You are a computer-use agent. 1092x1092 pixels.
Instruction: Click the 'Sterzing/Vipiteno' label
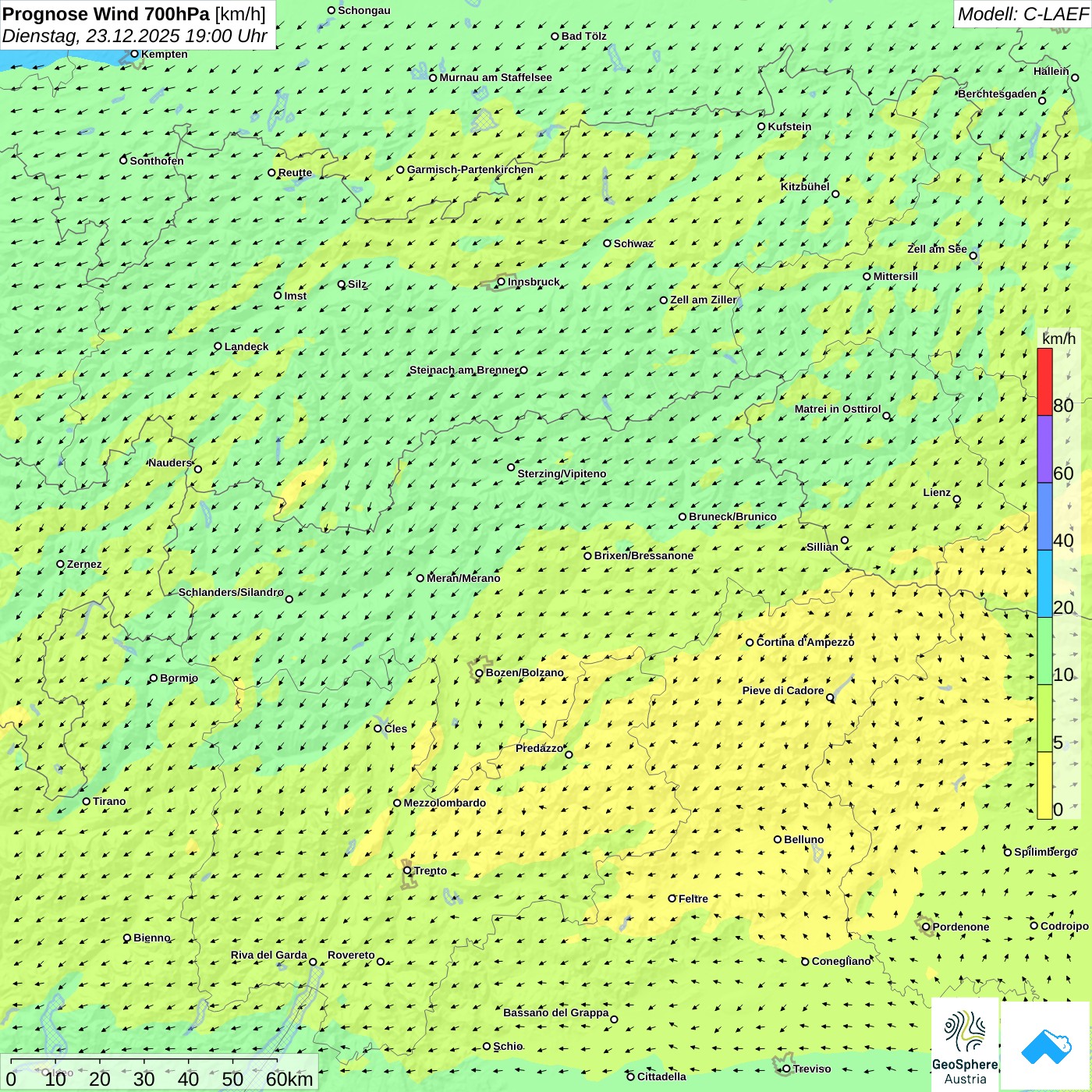click(x=562, y=473)
